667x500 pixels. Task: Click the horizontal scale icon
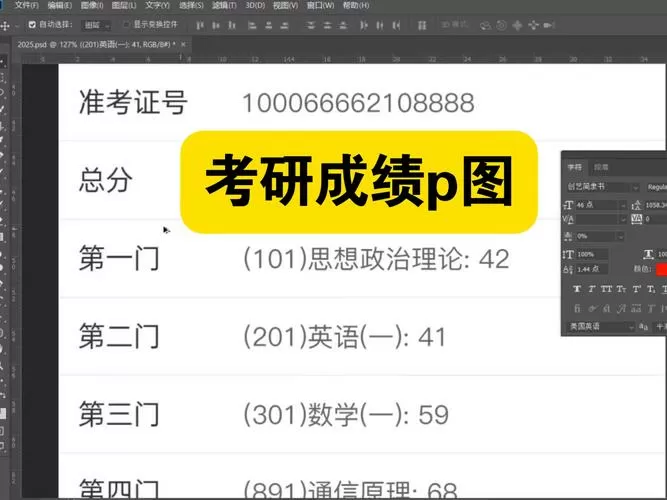(648, 254)
